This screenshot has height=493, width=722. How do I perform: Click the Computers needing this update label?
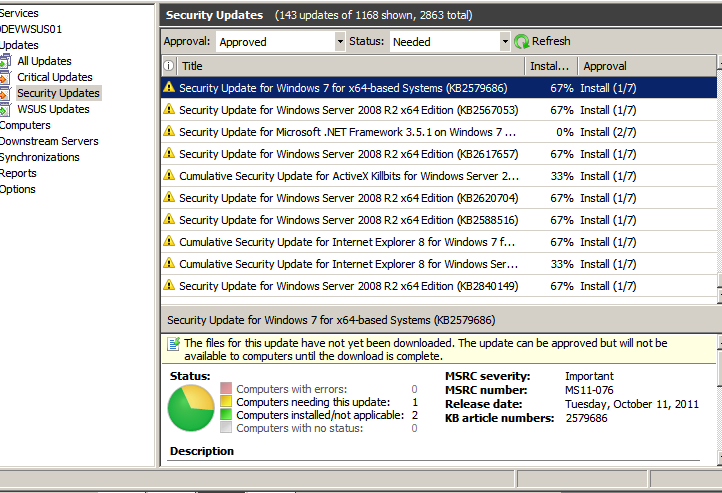313,402
